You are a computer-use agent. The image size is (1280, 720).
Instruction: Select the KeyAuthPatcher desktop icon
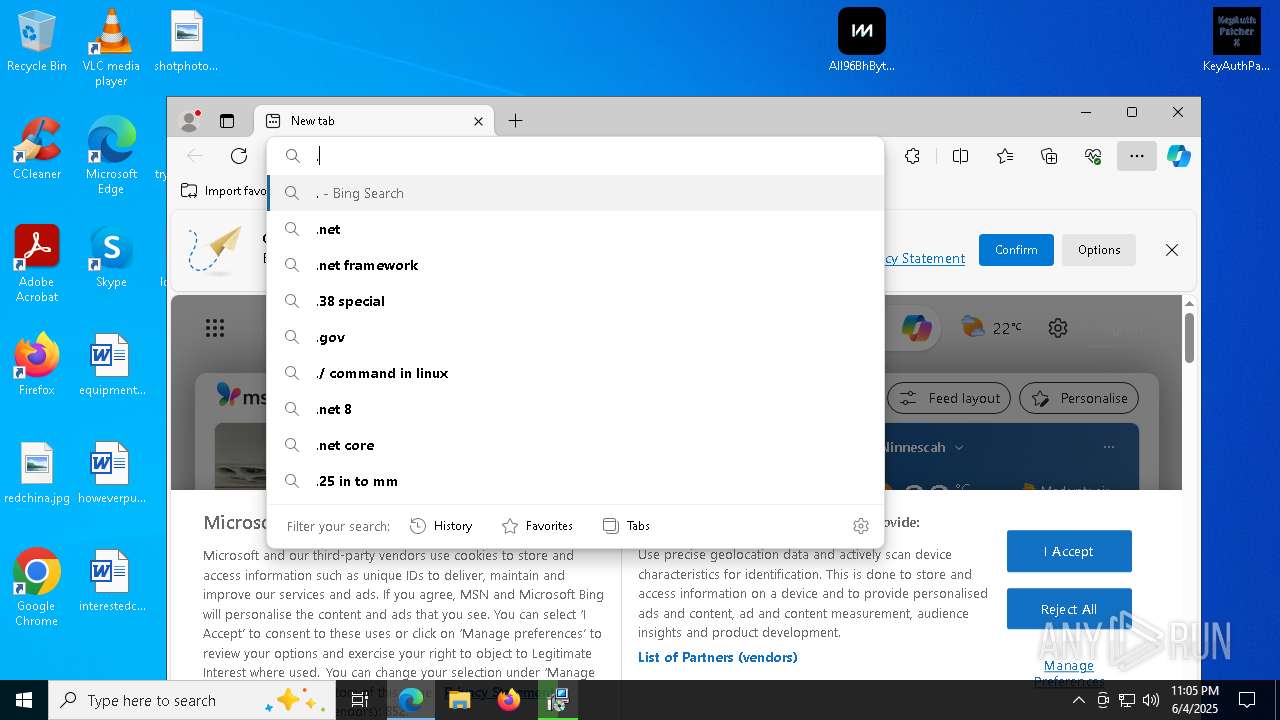1236,40
